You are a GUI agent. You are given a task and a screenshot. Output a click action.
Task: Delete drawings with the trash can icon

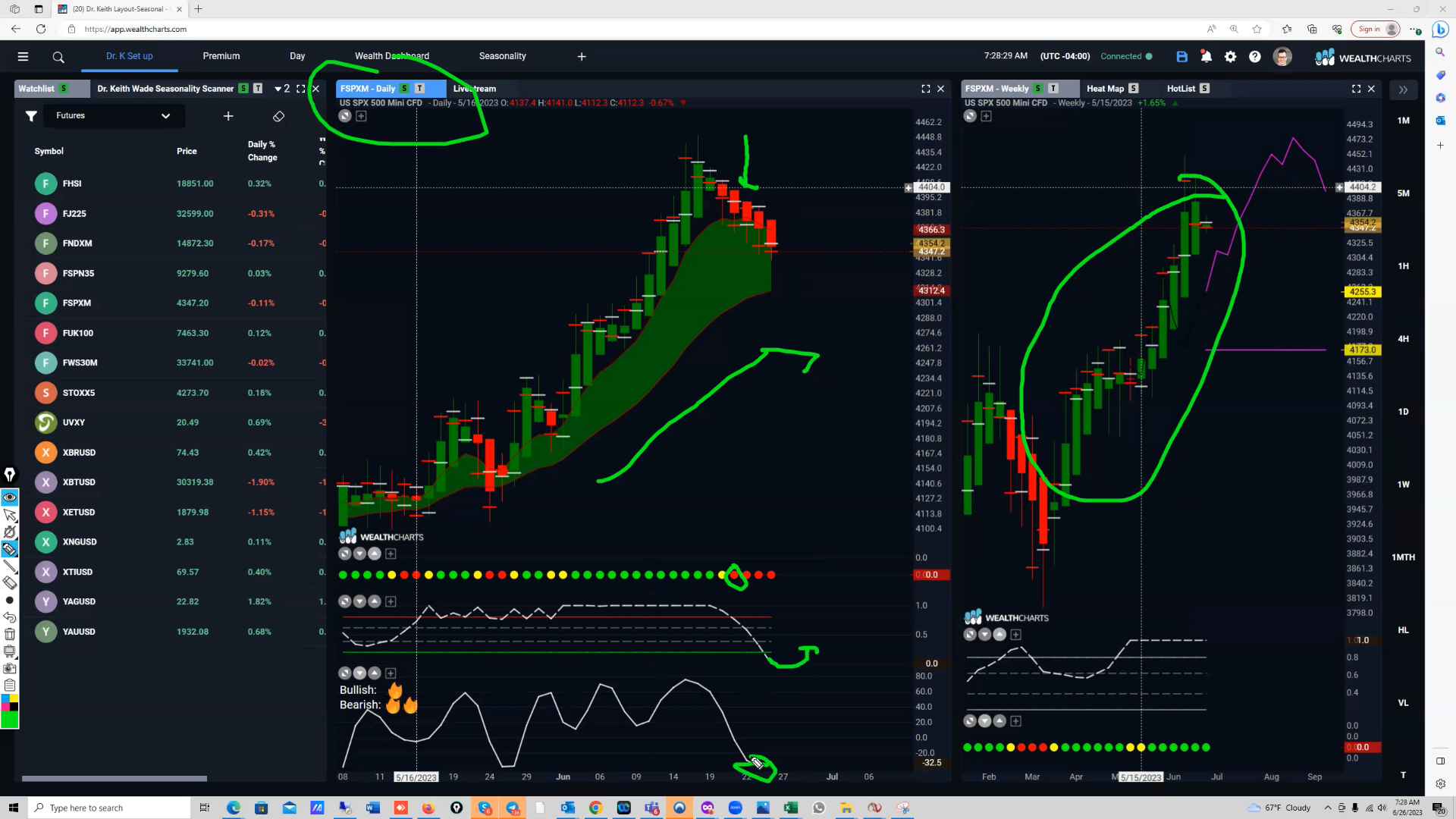(10, 634)
